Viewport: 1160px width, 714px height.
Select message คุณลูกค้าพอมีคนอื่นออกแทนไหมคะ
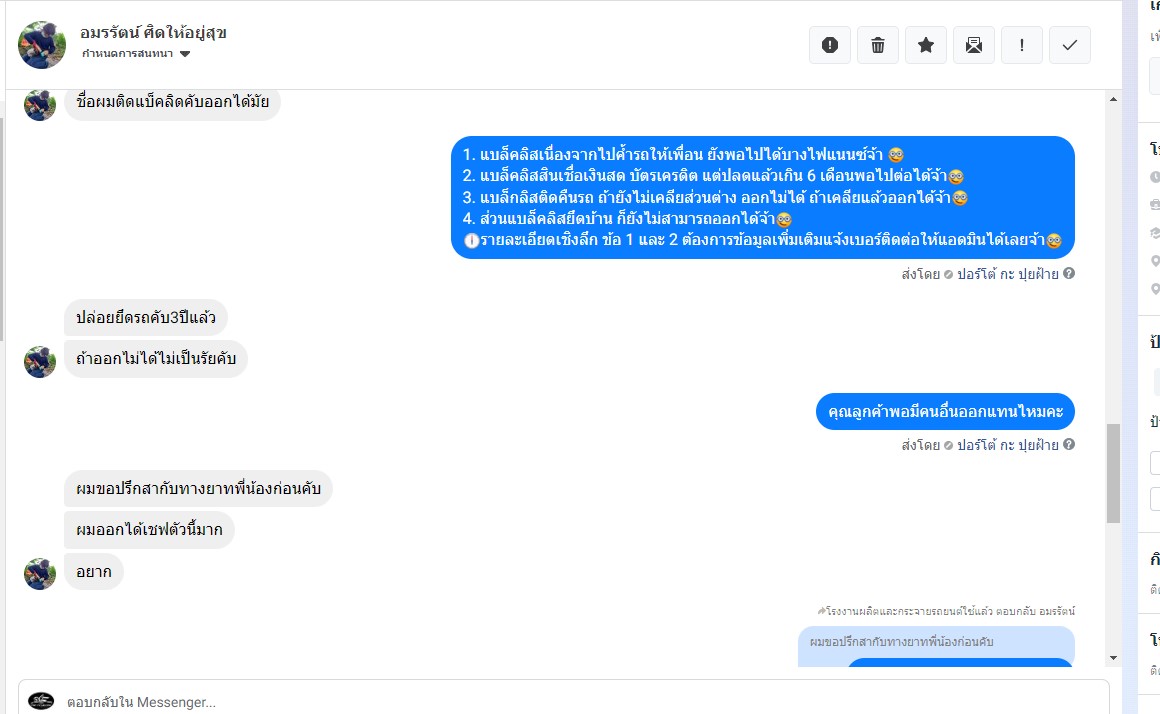pyautogui.click(x=945, y=411)
